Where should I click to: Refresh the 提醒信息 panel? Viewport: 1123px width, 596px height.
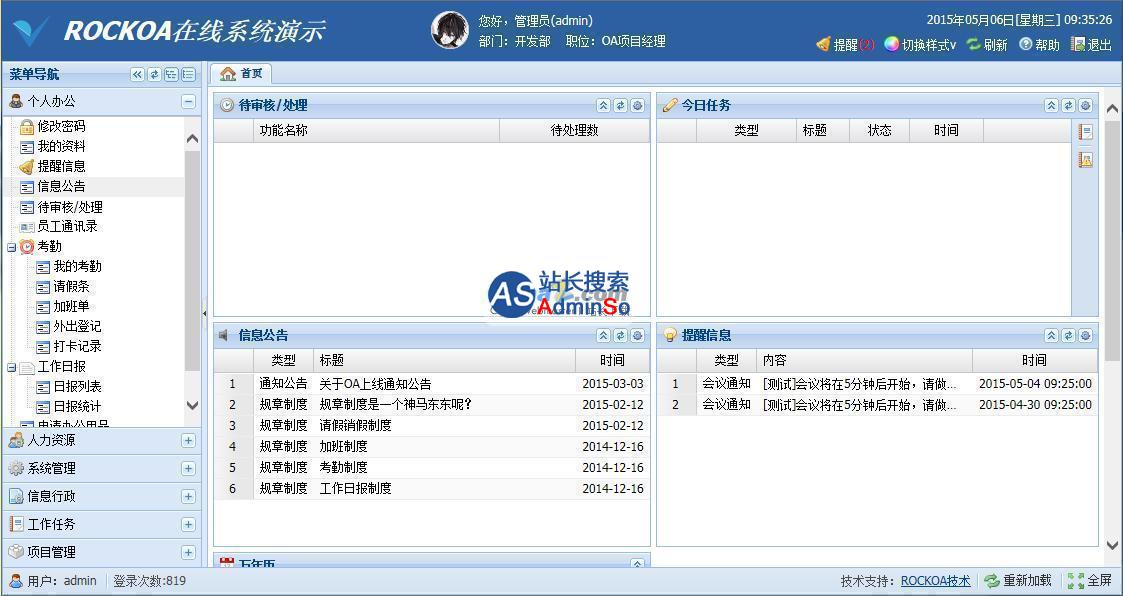pyautogui.click(x=1069, y=336)
